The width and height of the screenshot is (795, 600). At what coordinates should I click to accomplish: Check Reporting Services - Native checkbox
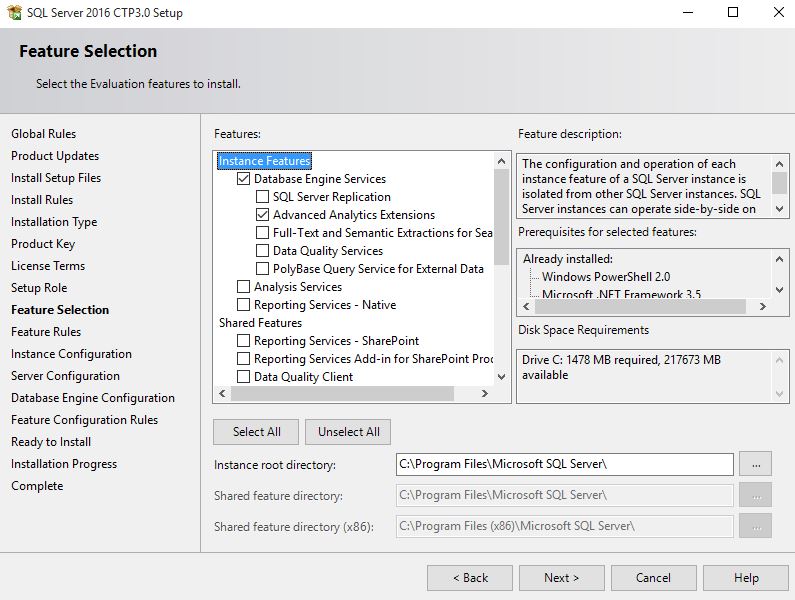tap(243, 304)
